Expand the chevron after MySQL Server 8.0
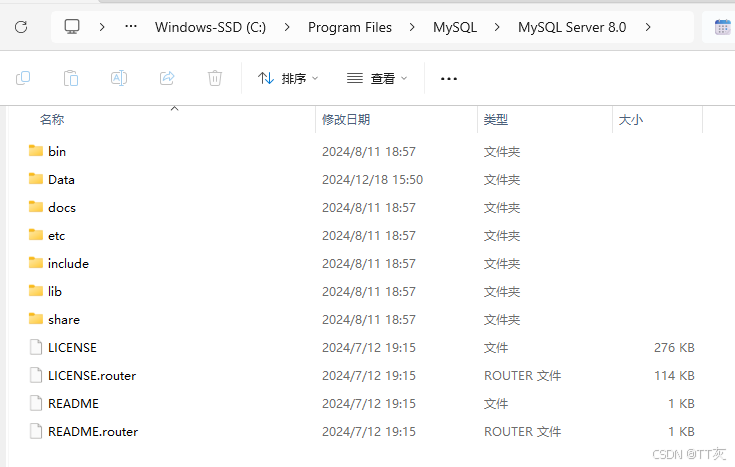Screen dimensions: 735x467 pyautogui.click(x=648, y=27)
